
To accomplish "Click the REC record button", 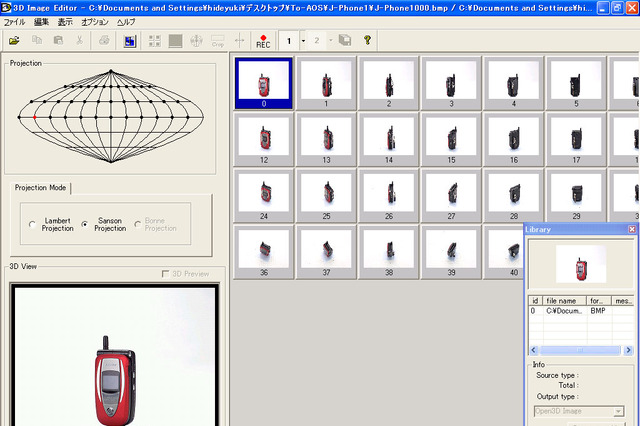I will coord(263,41).
